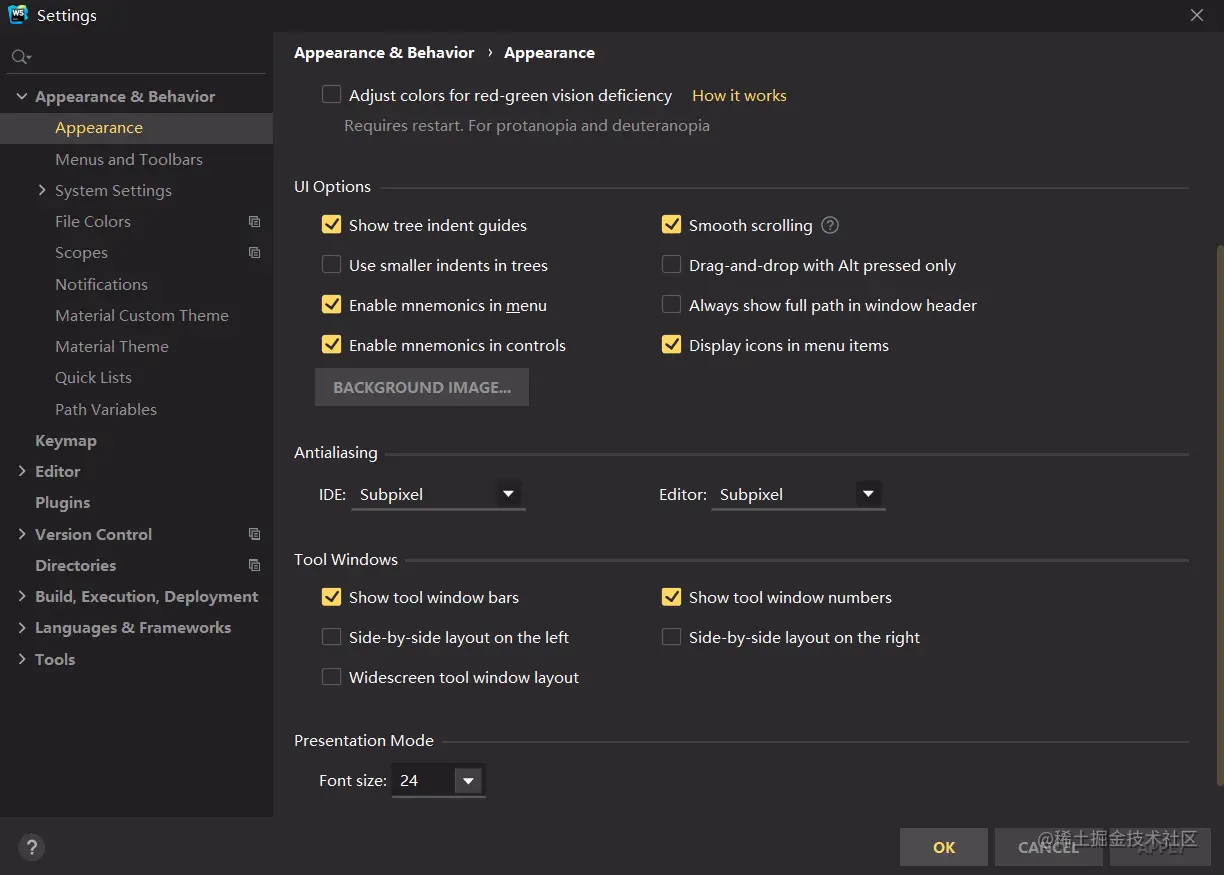
Task: Click the search magnifier icon
Action: 20,57
